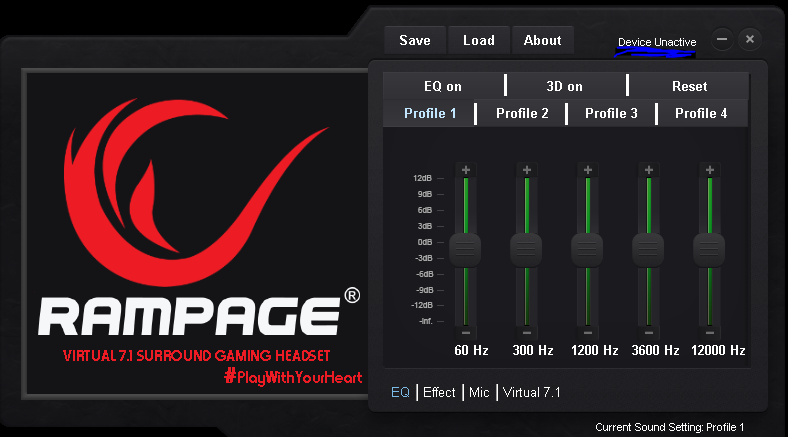Open the EQ section tab
This screenshot has height=437, width=788.
pos(400,392)
